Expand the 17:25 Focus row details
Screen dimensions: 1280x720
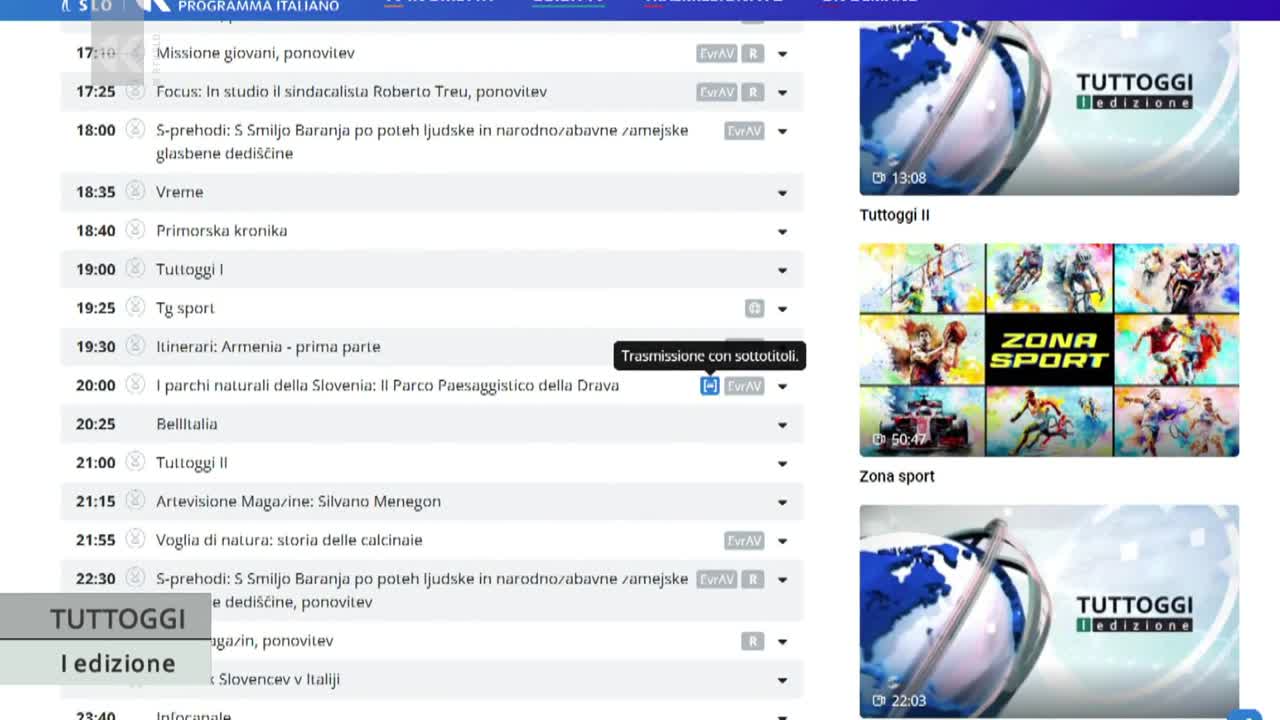pos(782,93)
